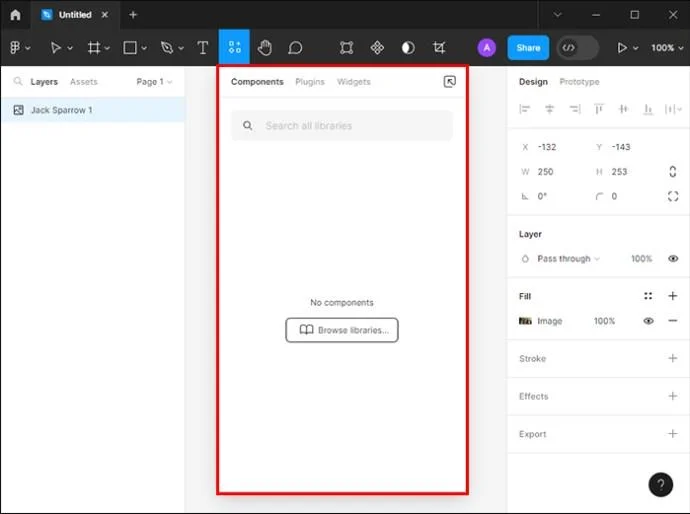690x514 pixels.
Task: Align vertical centers icon
Action: pyautogui.click(x=623, y=109)
